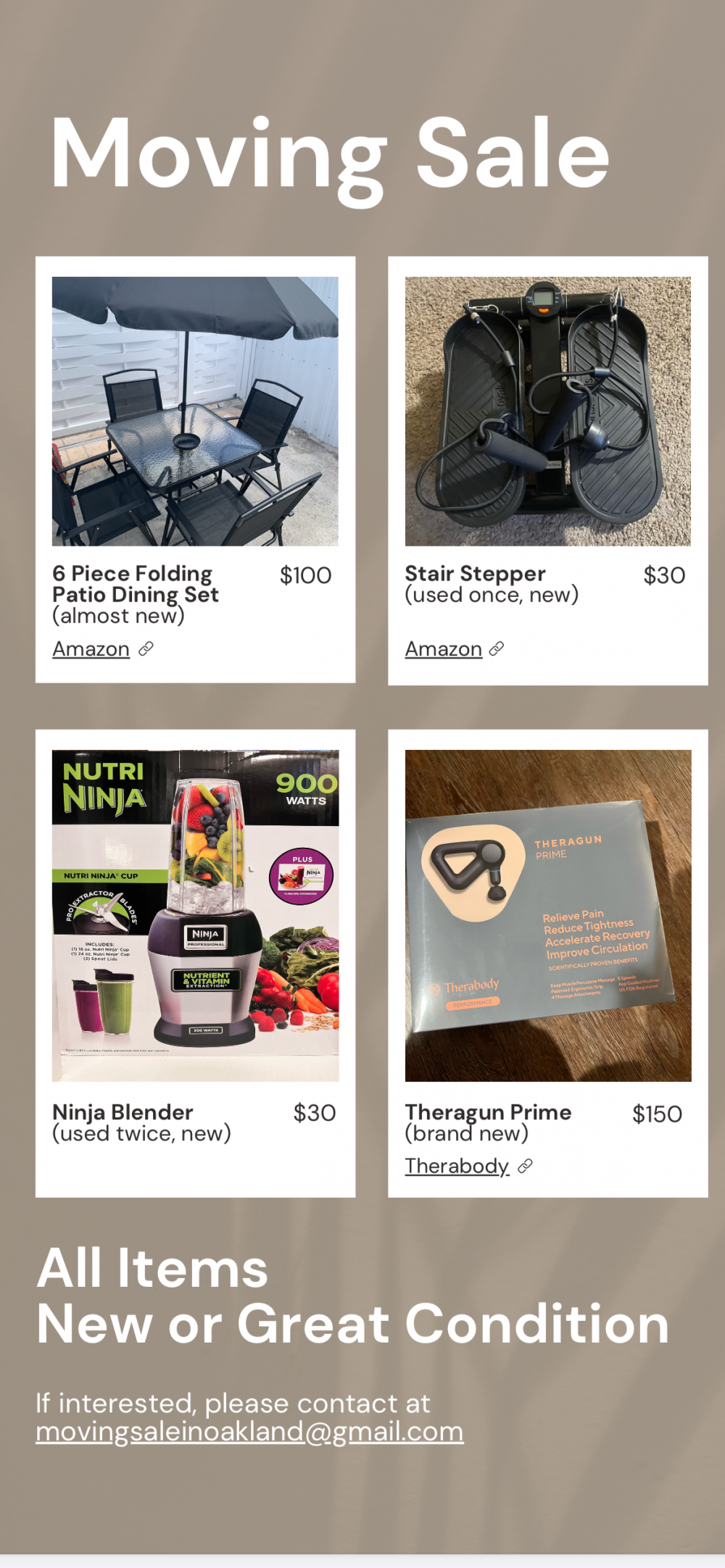This screenshot has width=725, height=1568.
Task: Select the $150 Theragun price
Action: click(658, 1114)
